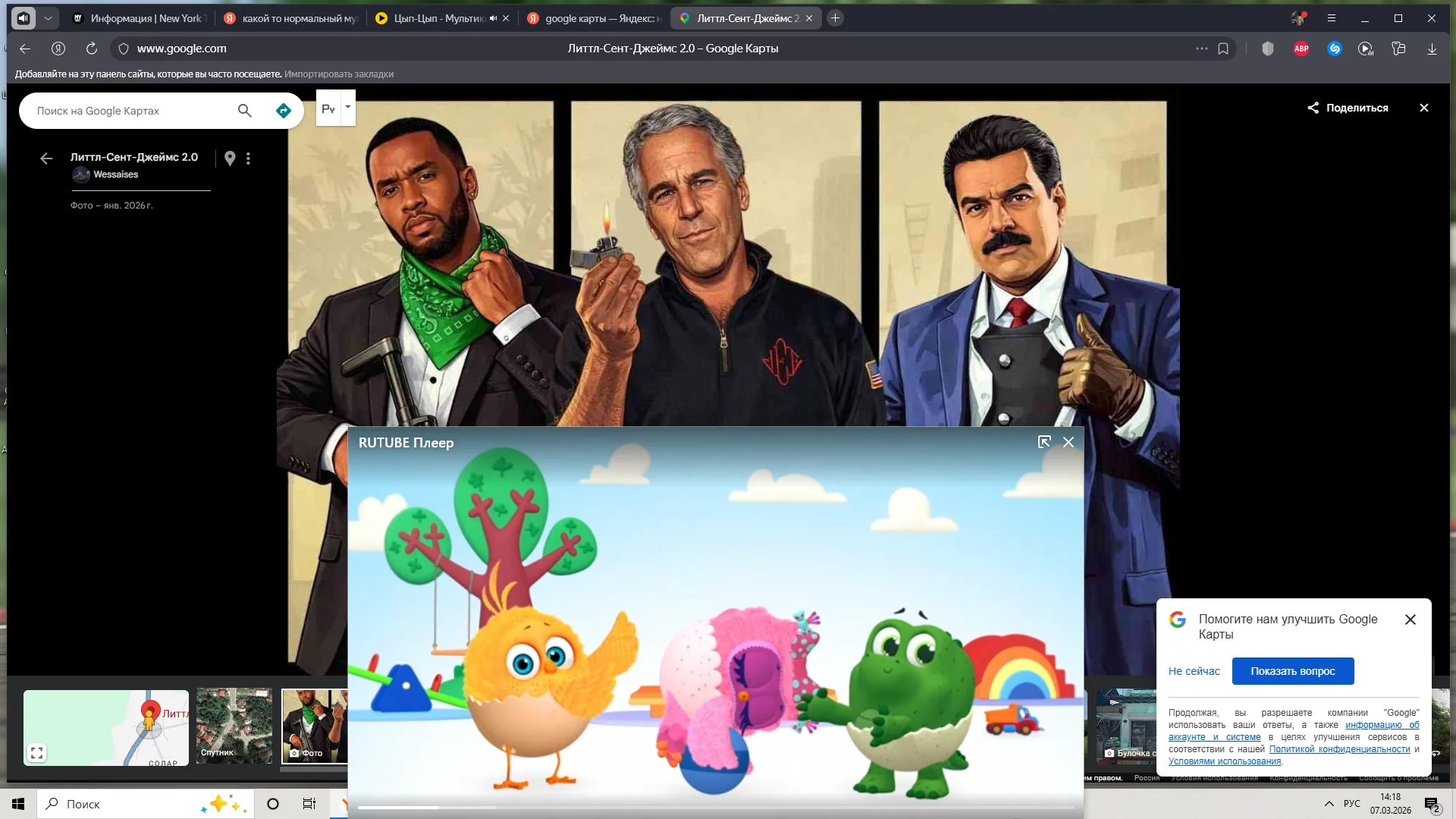Switch to the google карты Яндекс tab
Viewport: 1456px width, 819px height.
tap(595, 18)
